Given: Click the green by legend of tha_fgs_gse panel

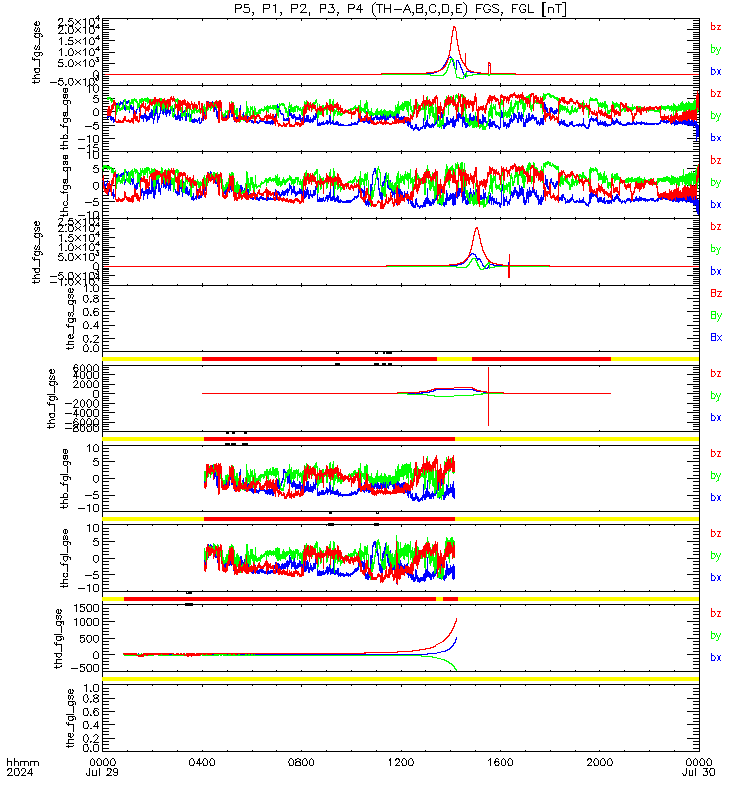Looking at the screenshot, I should [715, 49].
